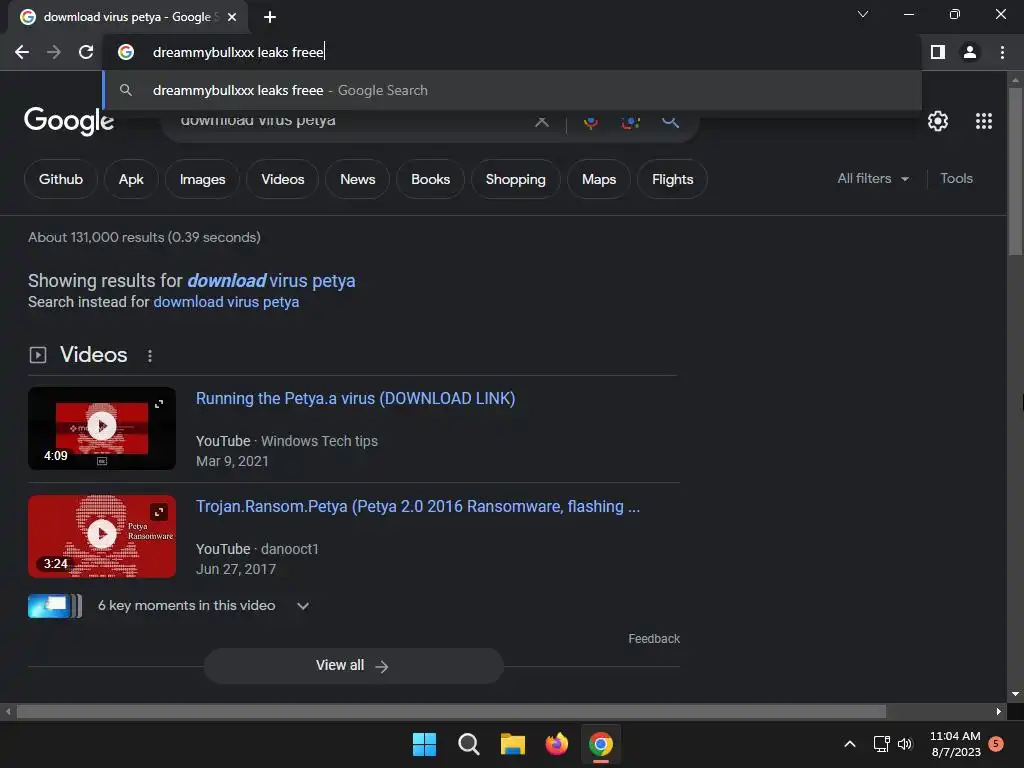Expand the All filters dropdown

point(873,178)
